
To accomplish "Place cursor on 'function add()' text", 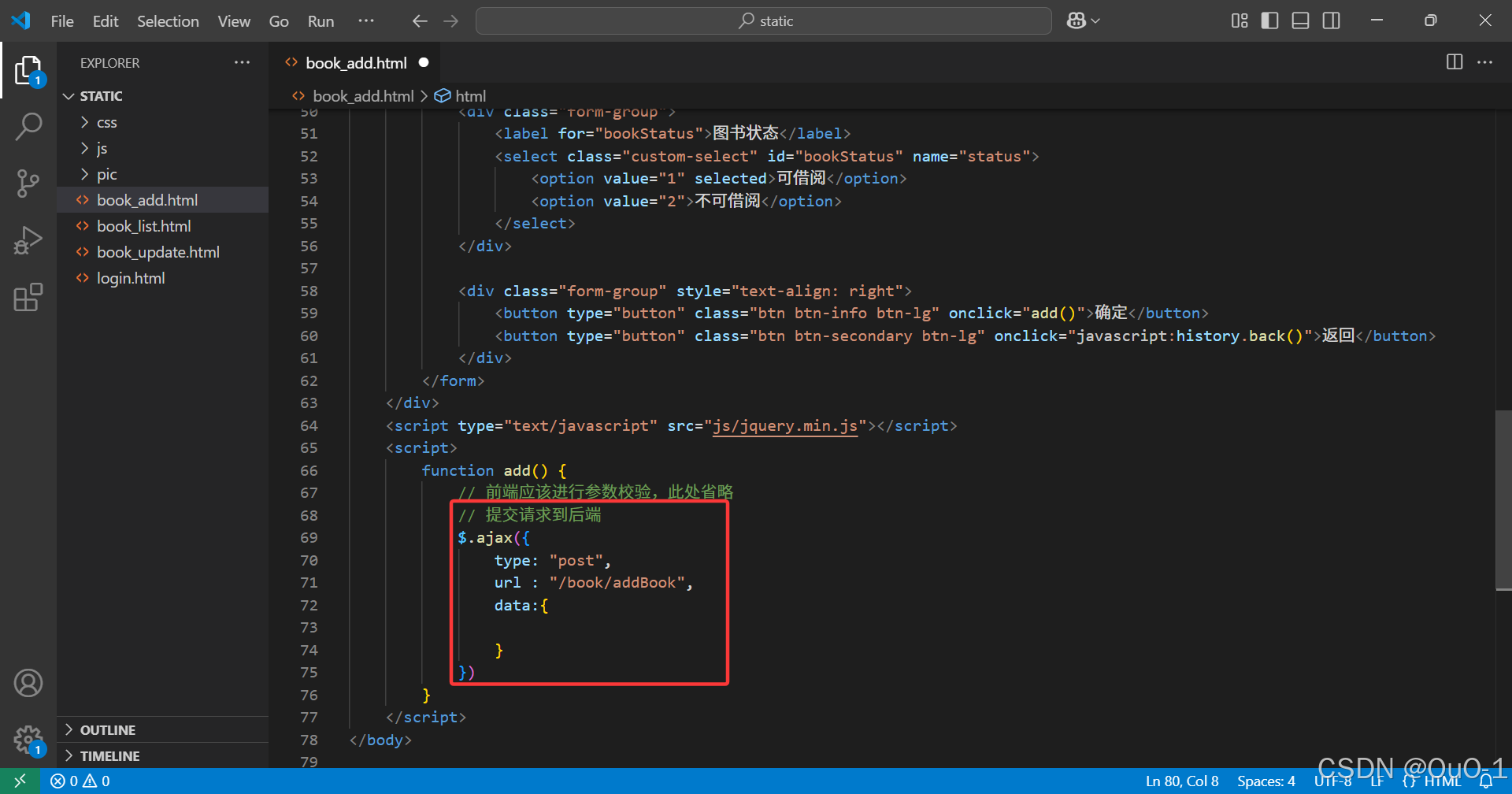I will coord(484,471).
